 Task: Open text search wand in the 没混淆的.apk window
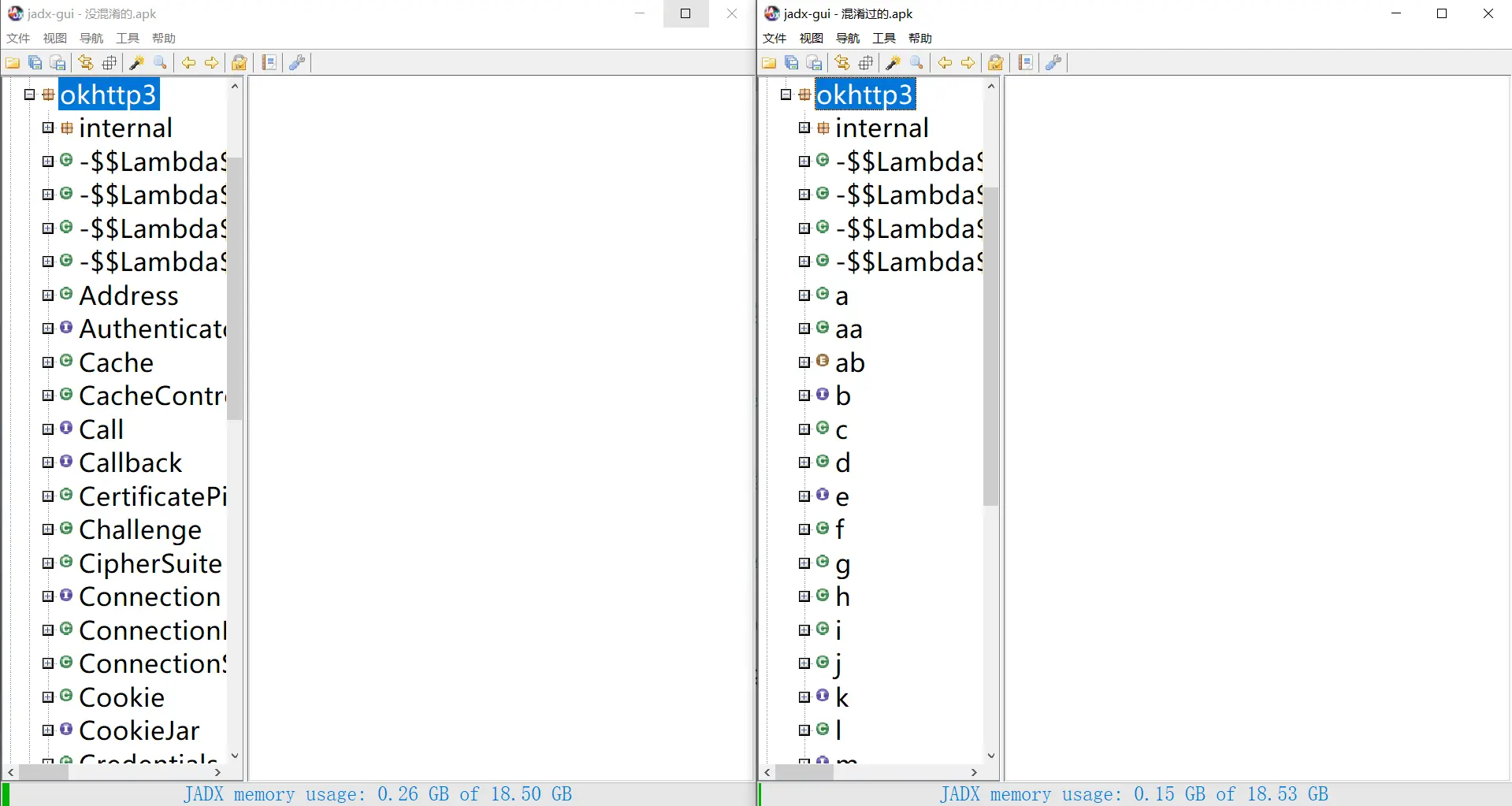point(137,63)
